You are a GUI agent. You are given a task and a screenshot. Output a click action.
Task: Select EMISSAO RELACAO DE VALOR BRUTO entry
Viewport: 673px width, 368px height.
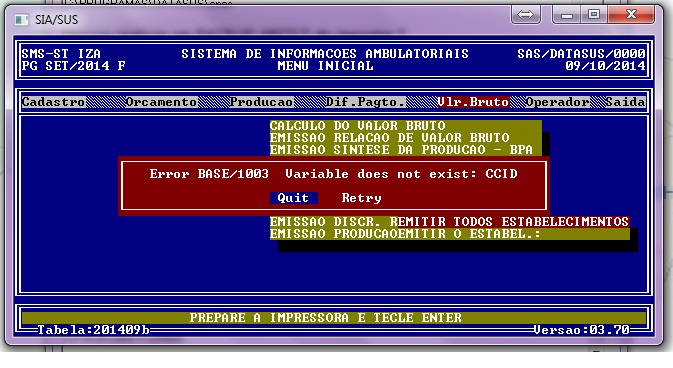point(406,138)
